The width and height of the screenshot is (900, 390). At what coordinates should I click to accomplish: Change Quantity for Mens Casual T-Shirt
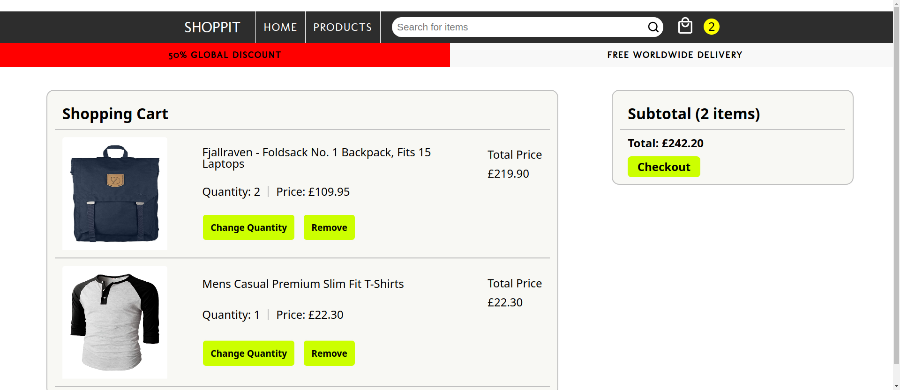coord(249,353)
